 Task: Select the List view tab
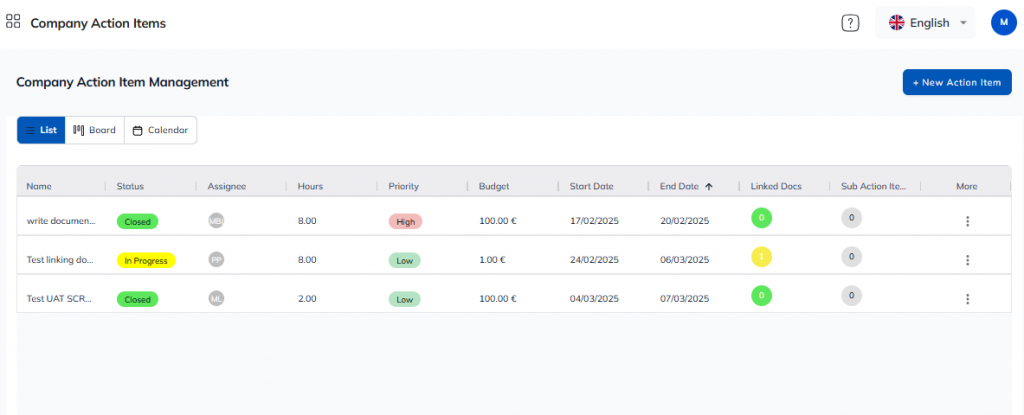click(x=41, y=130)
